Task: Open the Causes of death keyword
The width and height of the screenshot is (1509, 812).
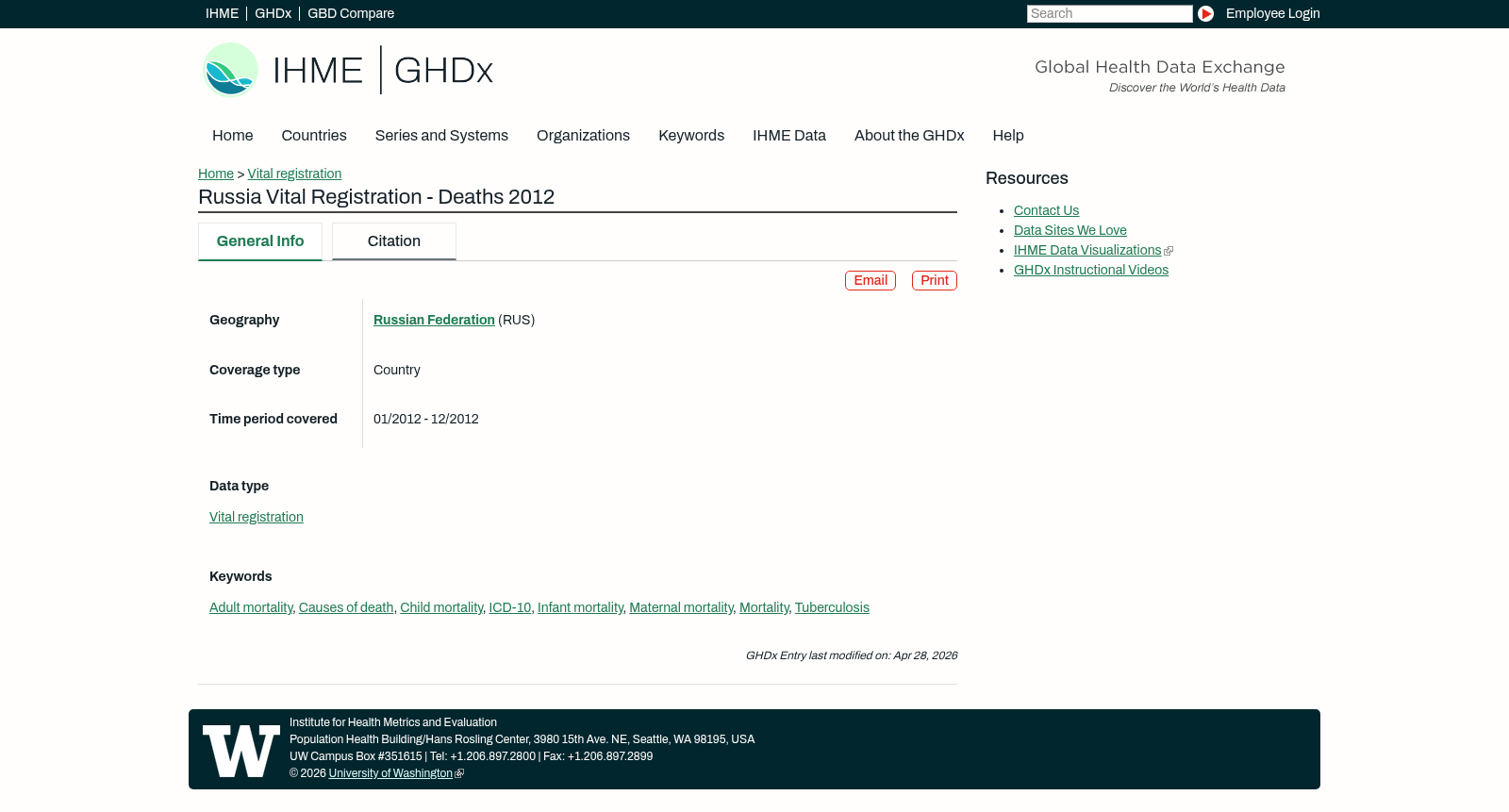Action: click(346, 607)
